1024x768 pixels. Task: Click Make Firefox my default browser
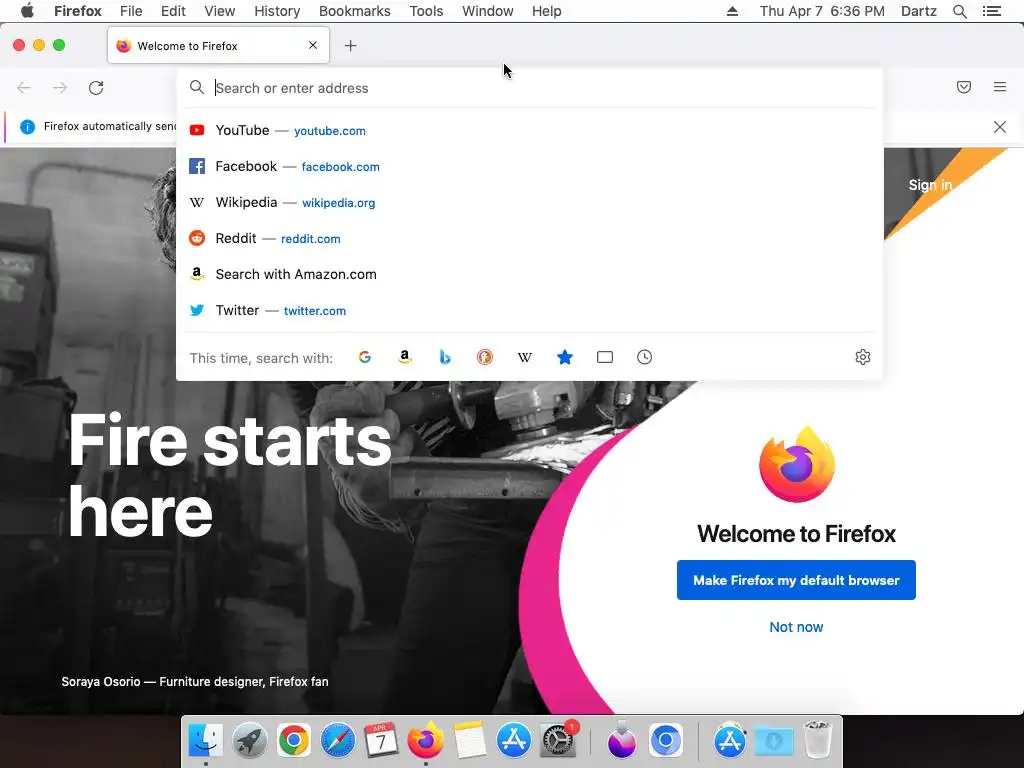tap(796, 580)
